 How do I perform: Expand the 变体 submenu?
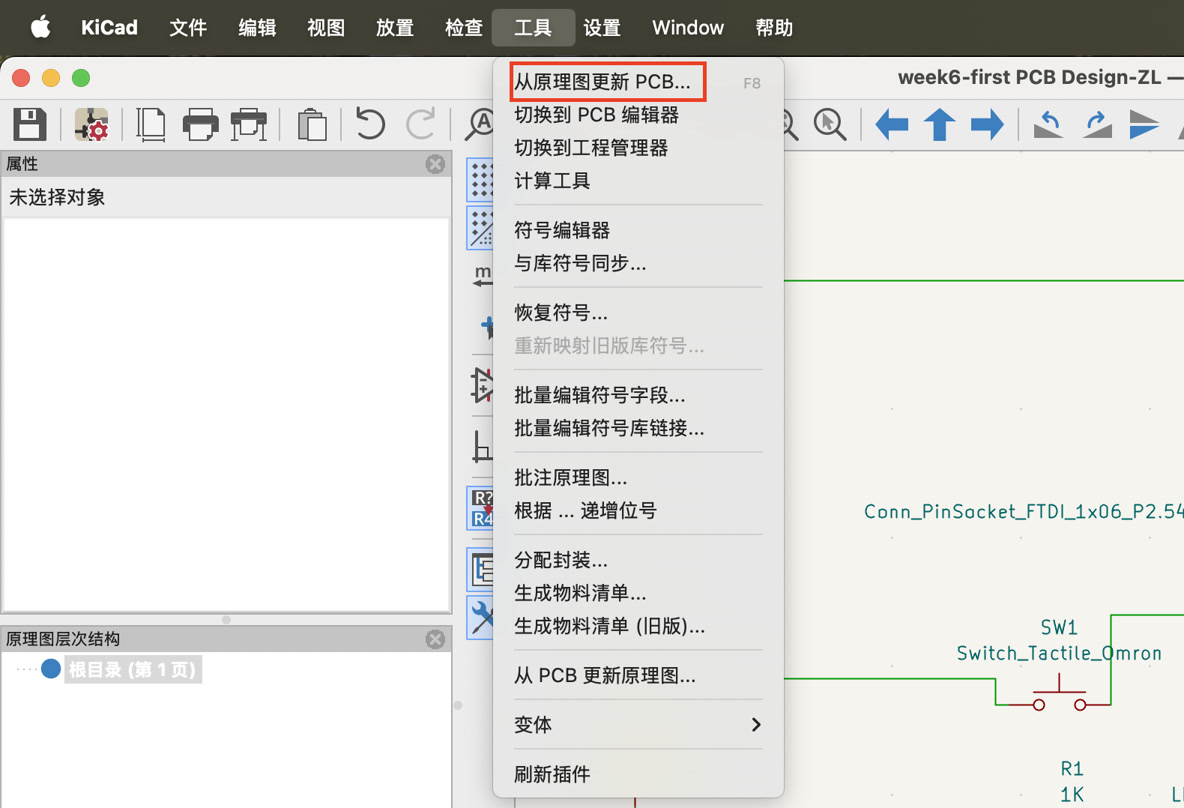638,725
